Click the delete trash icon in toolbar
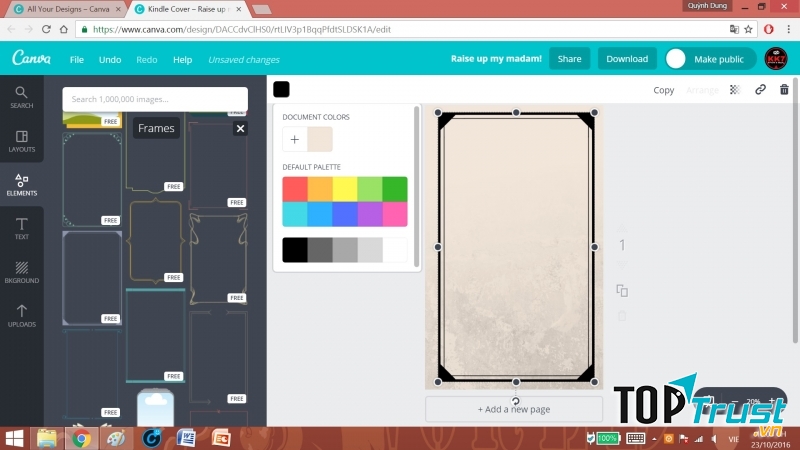 click(784, 89)
